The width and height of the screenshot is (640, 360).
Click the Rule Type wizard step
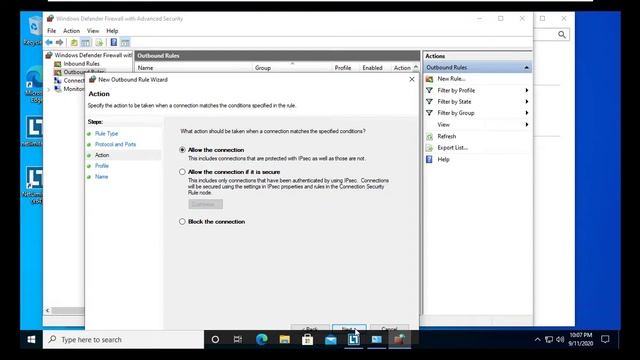pos(107,133)
